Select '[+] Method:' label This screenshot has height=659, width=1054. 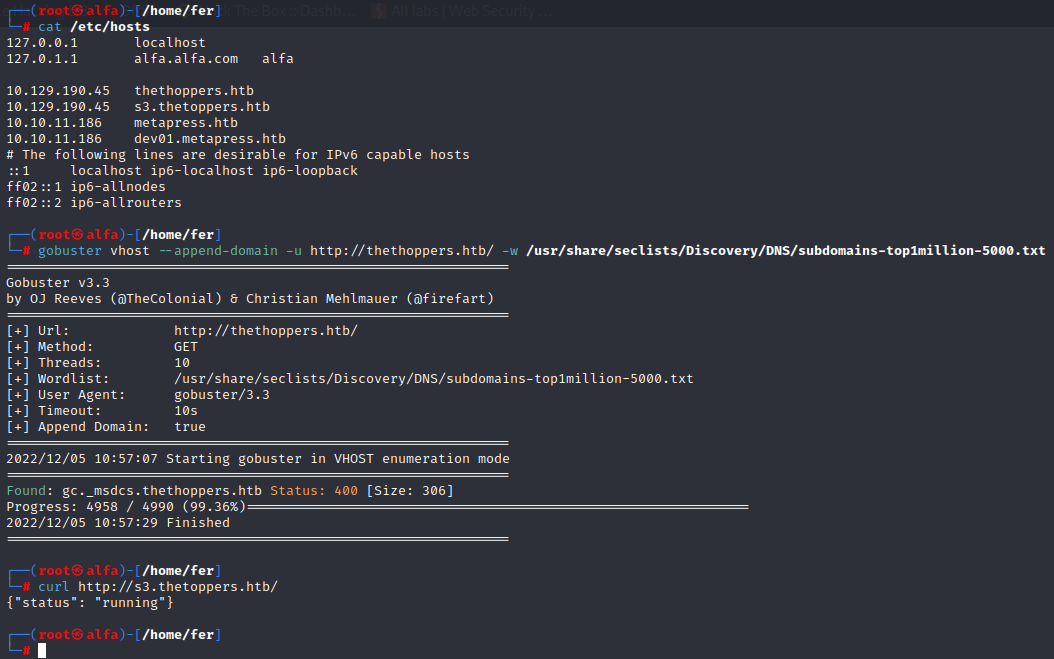50,347
